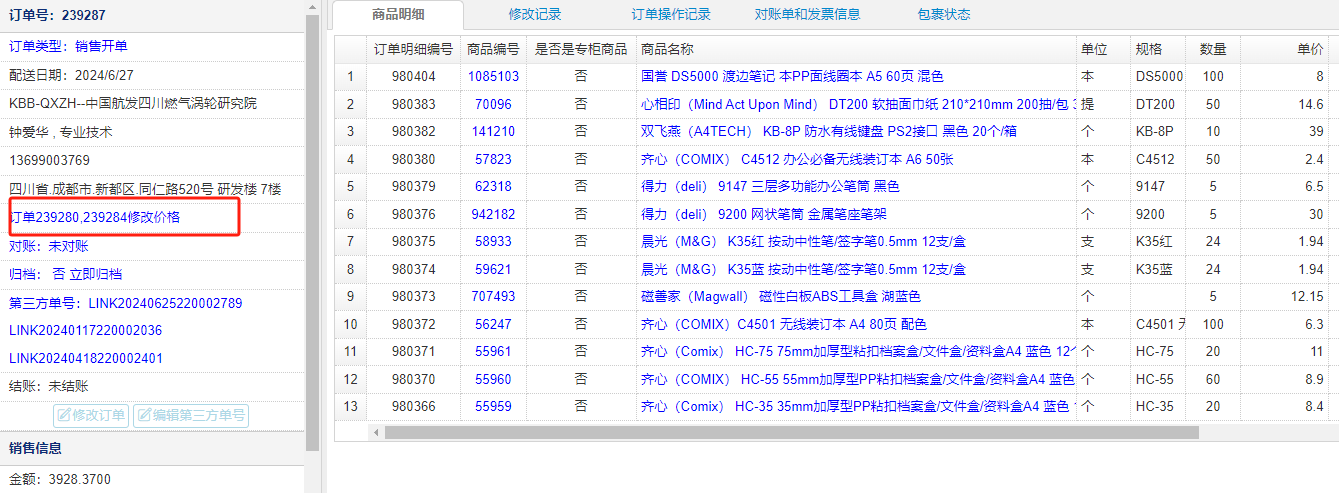
Task: Click the 修改订单 button
Action: coord(91,416)
